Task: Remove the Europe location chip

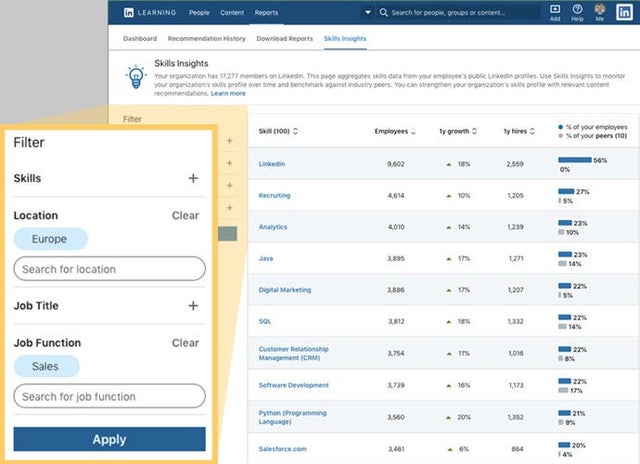Action: click(51, 239)
